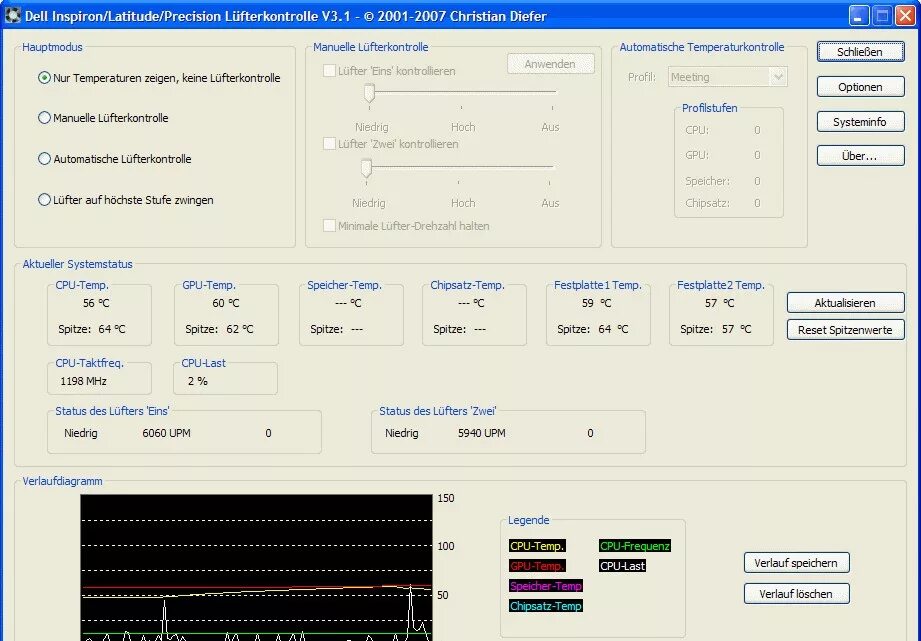
Task: Click the CPU-Last value '2 %'
Action: pyautogui.click(x=198, y=381)
